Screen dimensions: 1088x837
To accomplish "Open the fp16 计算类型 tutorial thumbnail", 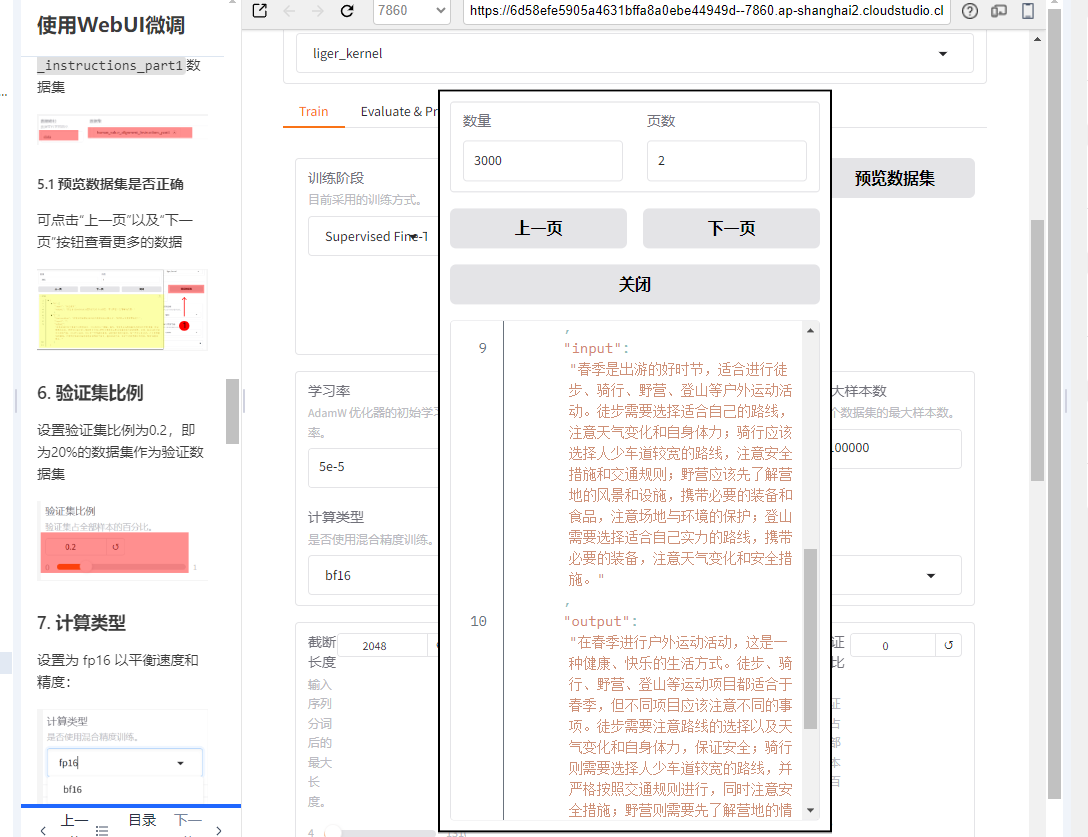I will point(122,755).
